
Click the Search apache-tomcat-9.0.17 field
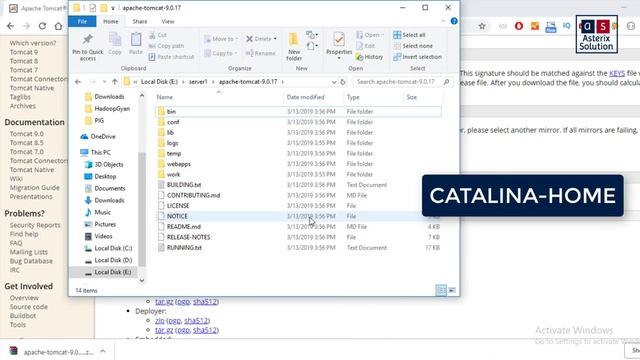tap(402, 82)
